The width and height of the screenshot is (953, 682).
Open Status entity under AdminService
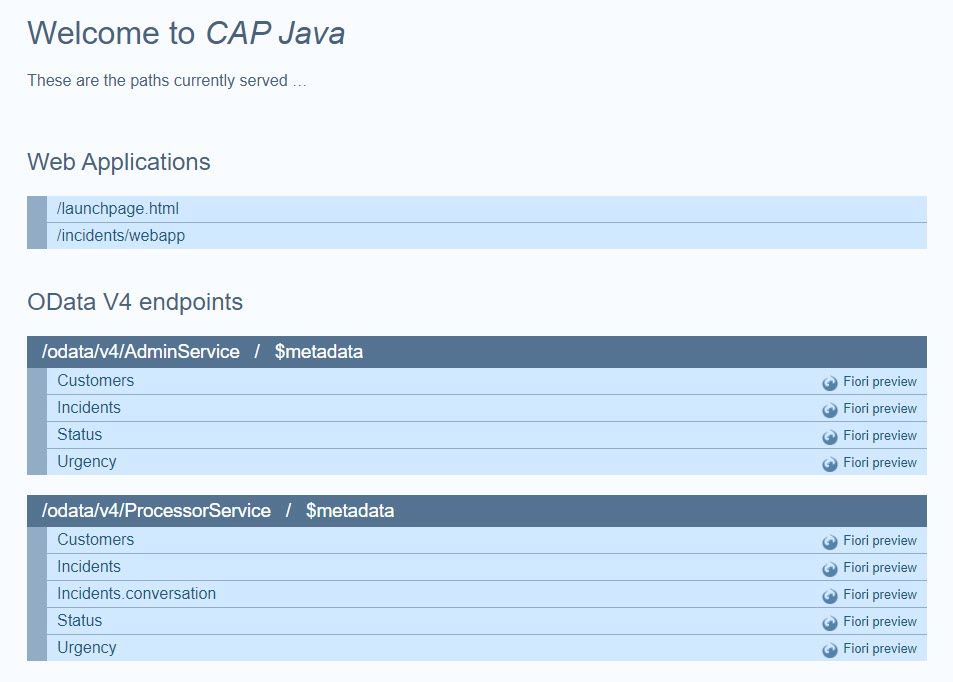[x=80, y=434]
